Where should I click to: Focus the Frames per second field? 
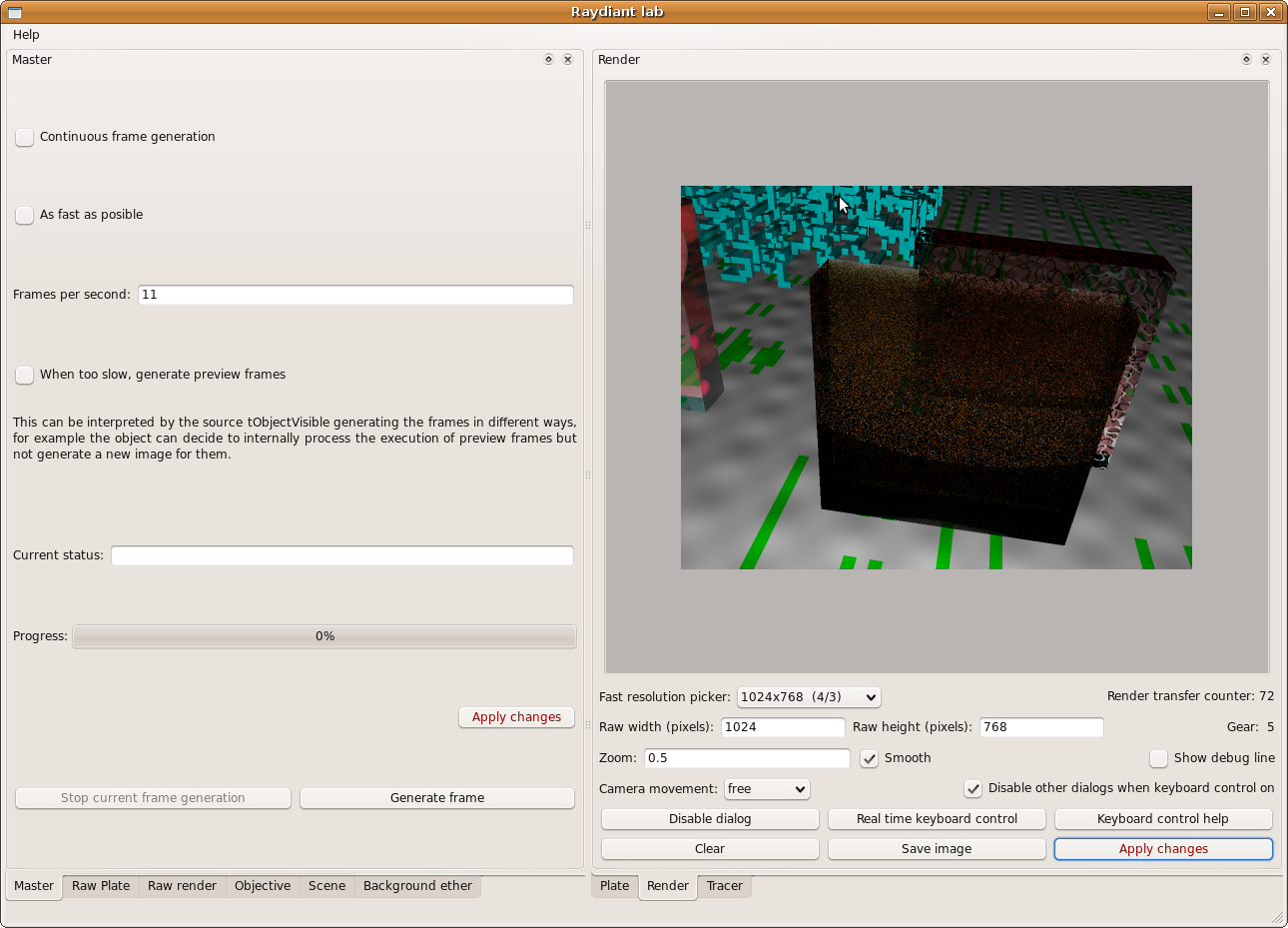click(x=355, y=295)
